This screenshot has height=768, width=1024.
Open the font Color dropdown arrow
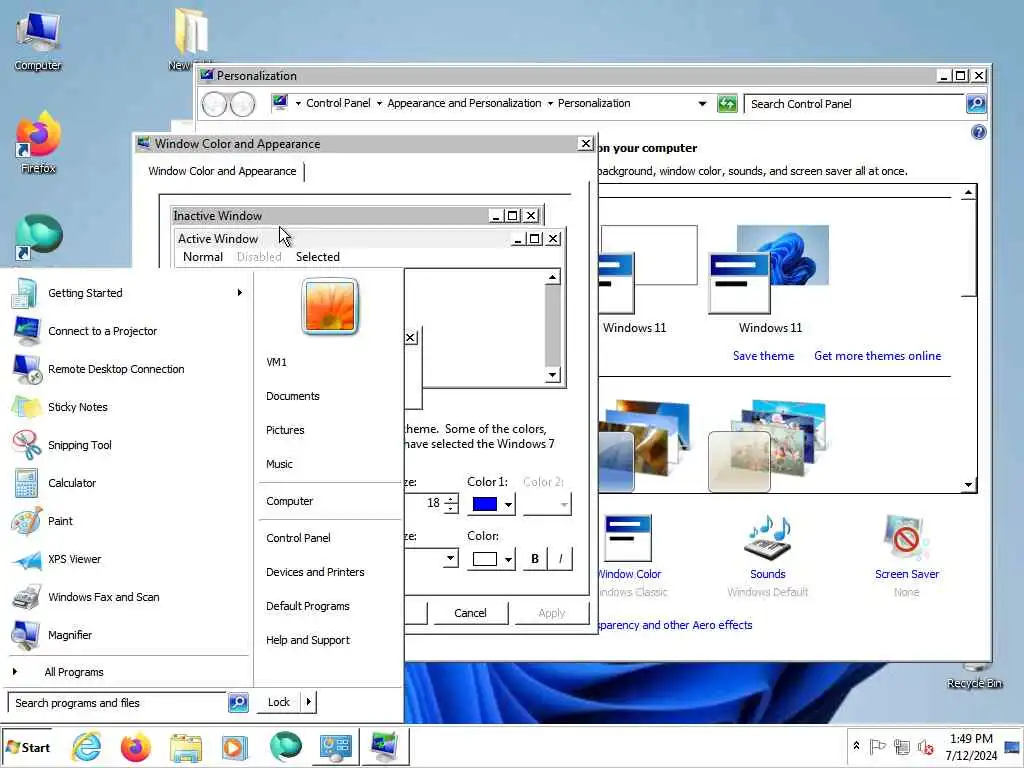pos(508,559)
